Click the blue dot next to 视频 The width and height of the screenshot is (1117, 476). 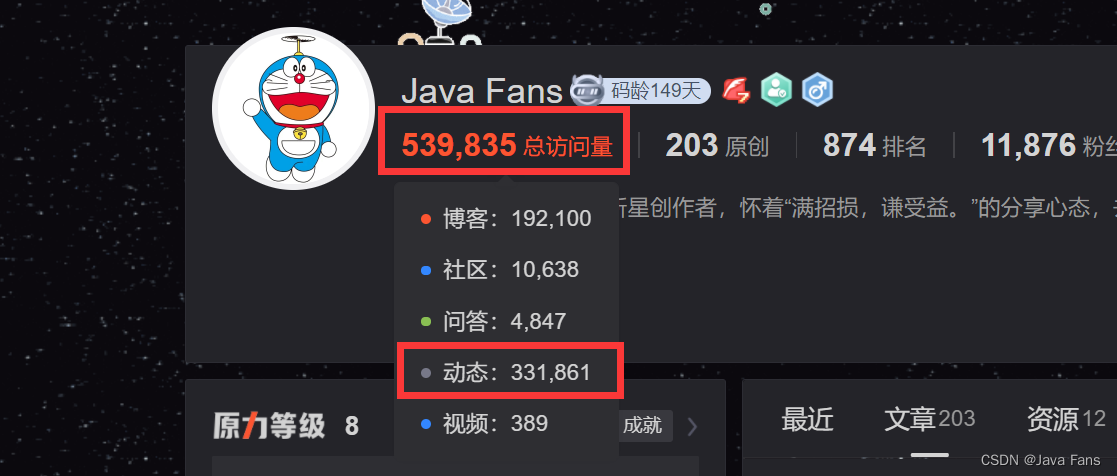426,424
